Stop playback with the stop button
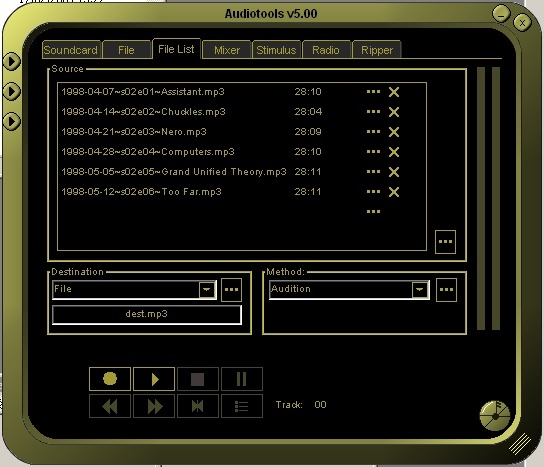544x467 pixels. coord(198,379)
